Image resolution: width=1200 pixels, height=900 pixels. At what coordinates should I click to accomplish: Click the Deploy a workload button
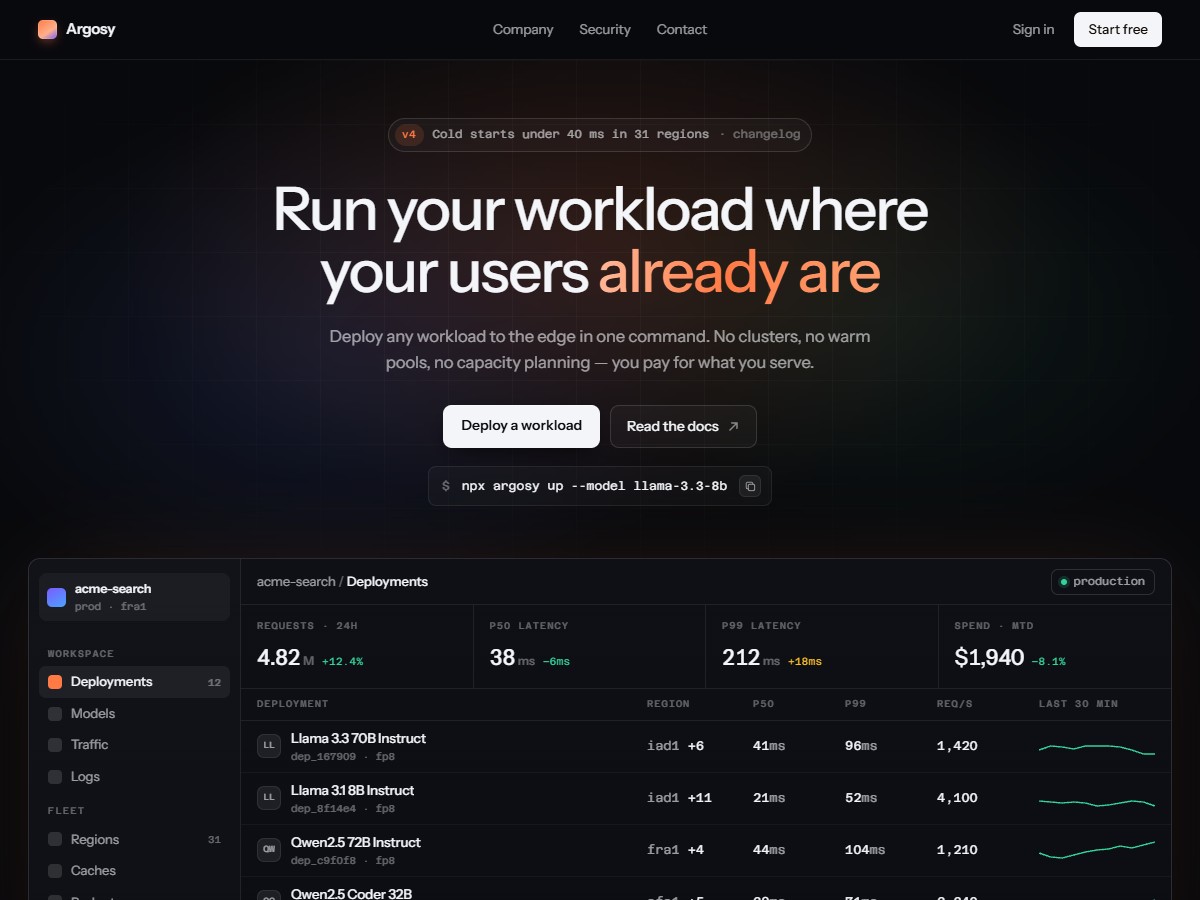point(521,426)
